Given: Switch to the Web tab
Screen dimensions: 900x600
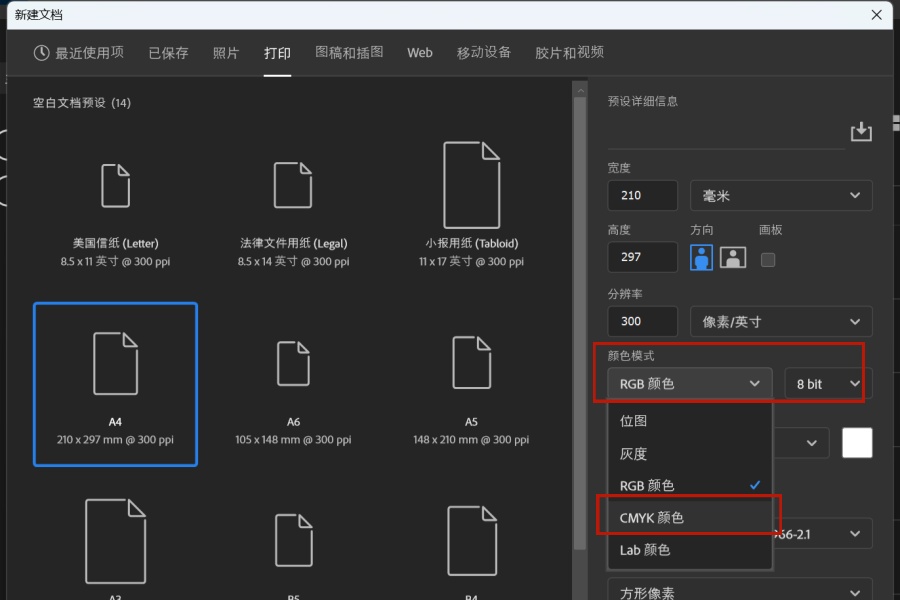Looking at the screenshot, I should point(420,53).
